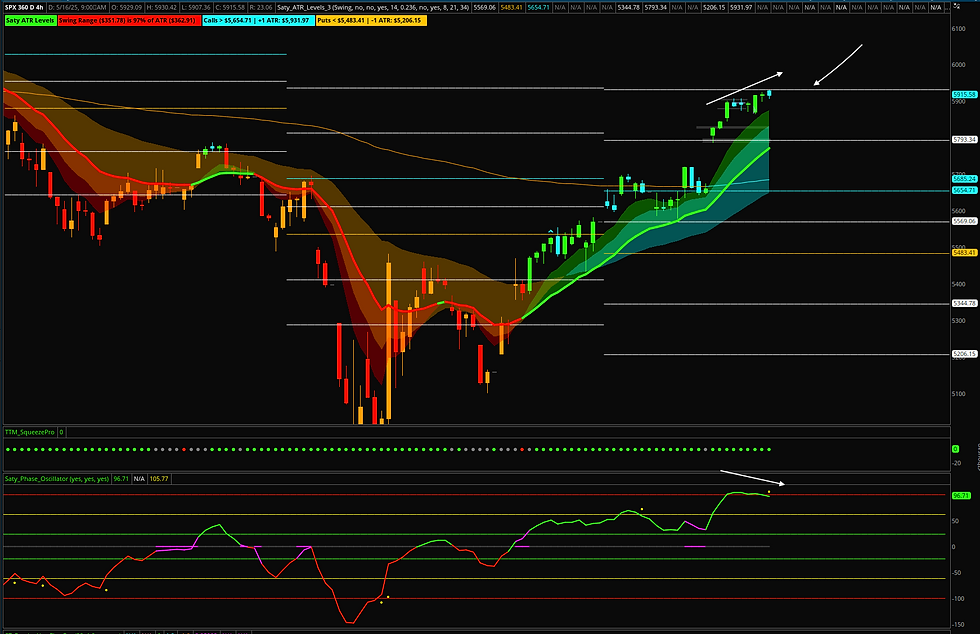
Task: Open the Saty_Phase_Oscillator study label
Action: coord(58,479)
